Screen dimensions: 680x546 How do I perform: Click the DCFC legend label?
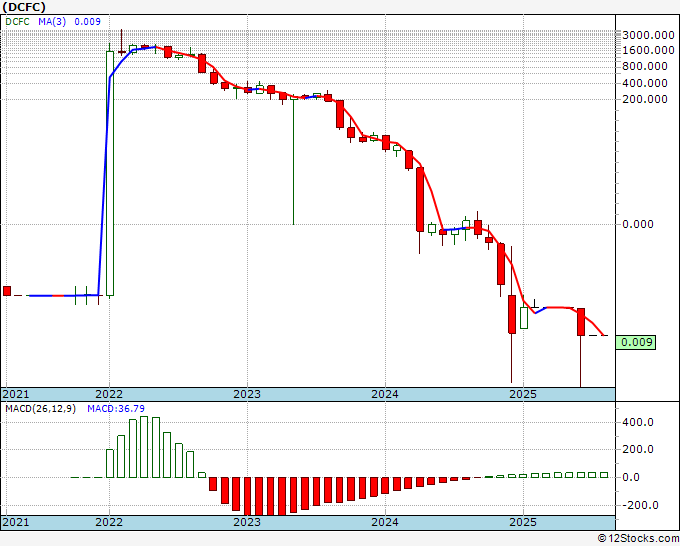(17, 22)
